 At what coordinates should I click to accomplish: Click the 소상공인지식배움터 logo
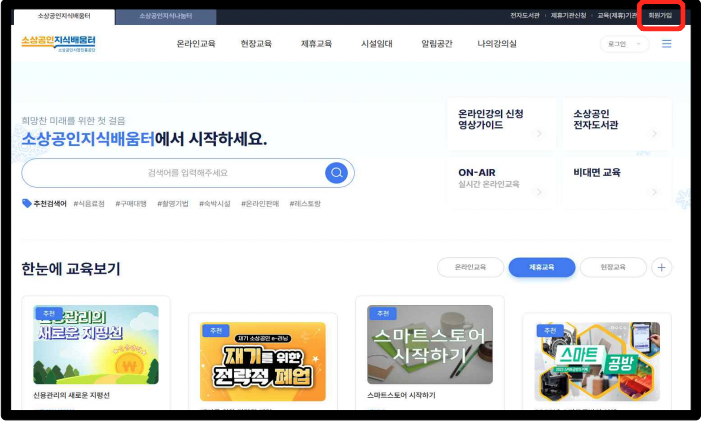[x=59, y=44]
